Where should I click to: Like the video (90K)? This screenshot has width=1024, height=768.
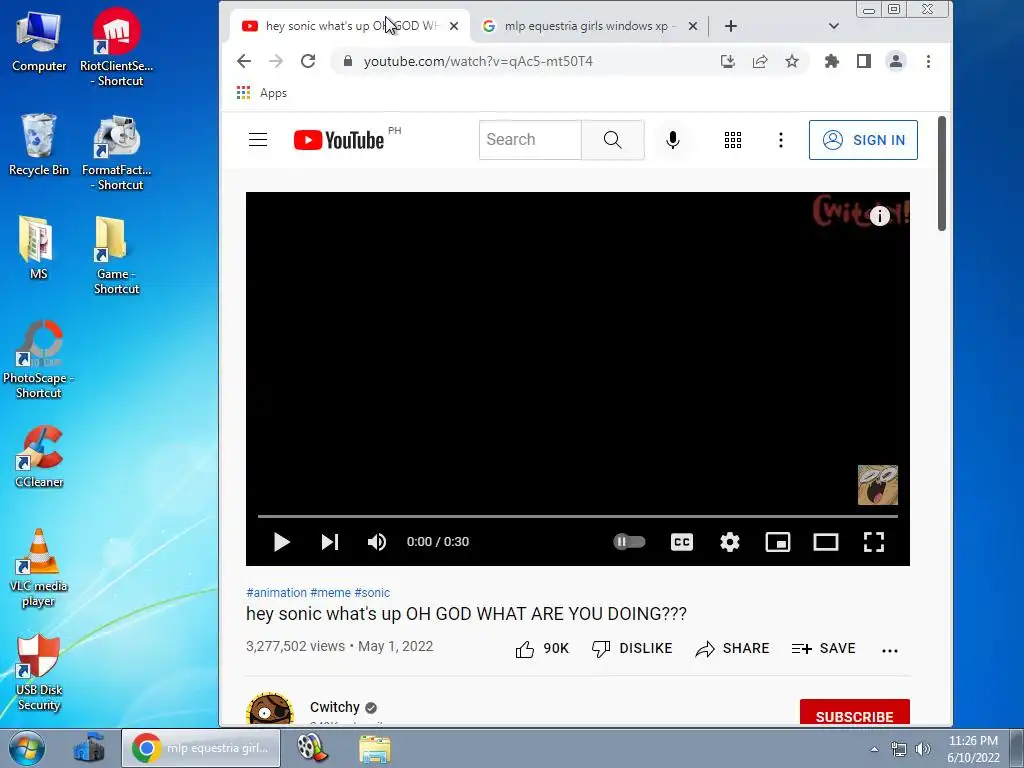tap(542, 648)
